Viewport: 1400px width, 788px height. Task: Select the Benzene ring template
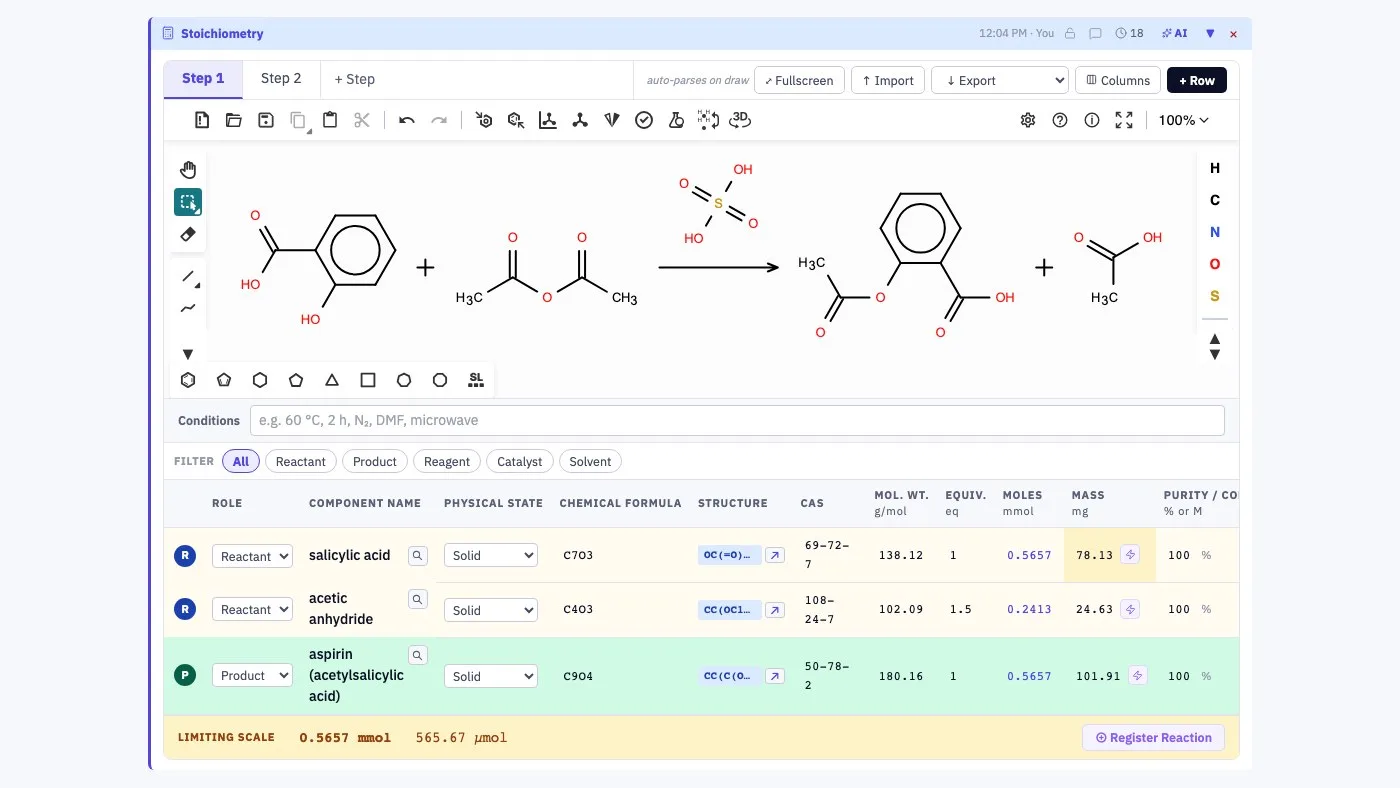(188, 380)
